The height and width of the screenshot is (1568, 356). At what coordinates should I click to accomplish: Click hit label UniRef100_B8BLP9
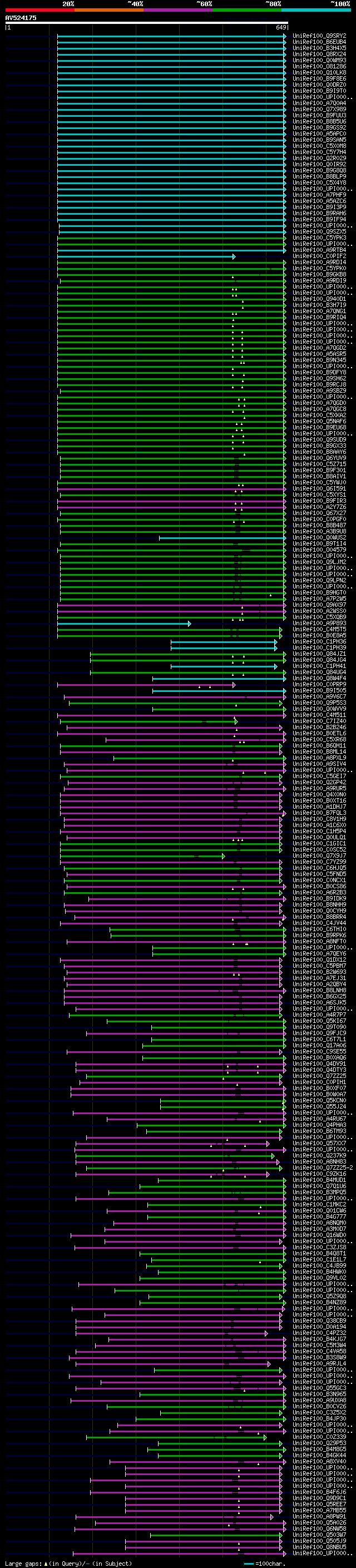pyautogui.click(x=319, y=176)
